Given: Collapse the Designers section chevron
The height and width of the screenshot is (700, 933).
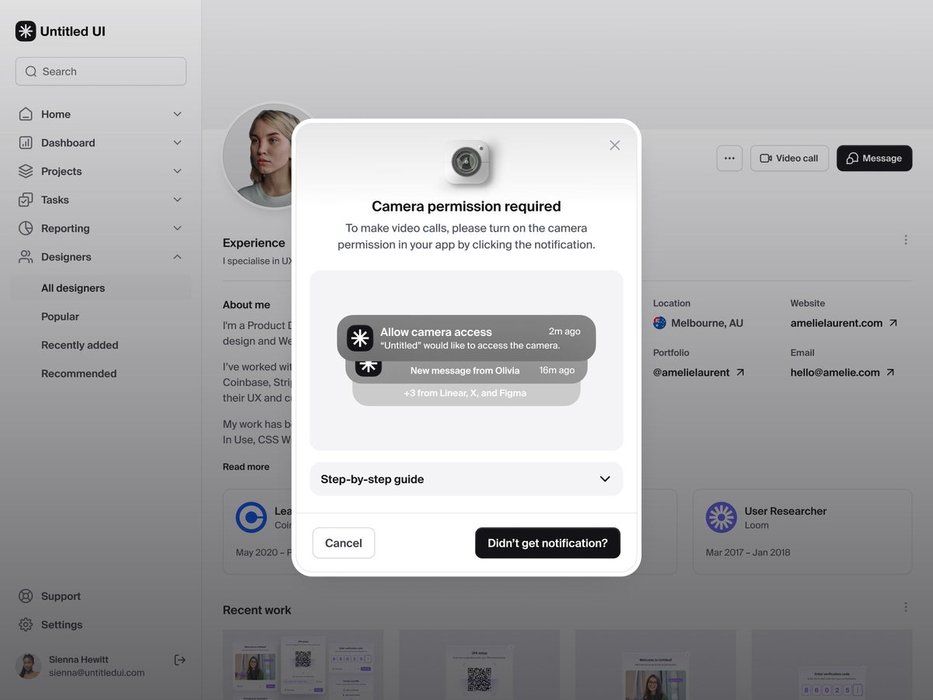Looking at the screenshot, I should (177, 257).
